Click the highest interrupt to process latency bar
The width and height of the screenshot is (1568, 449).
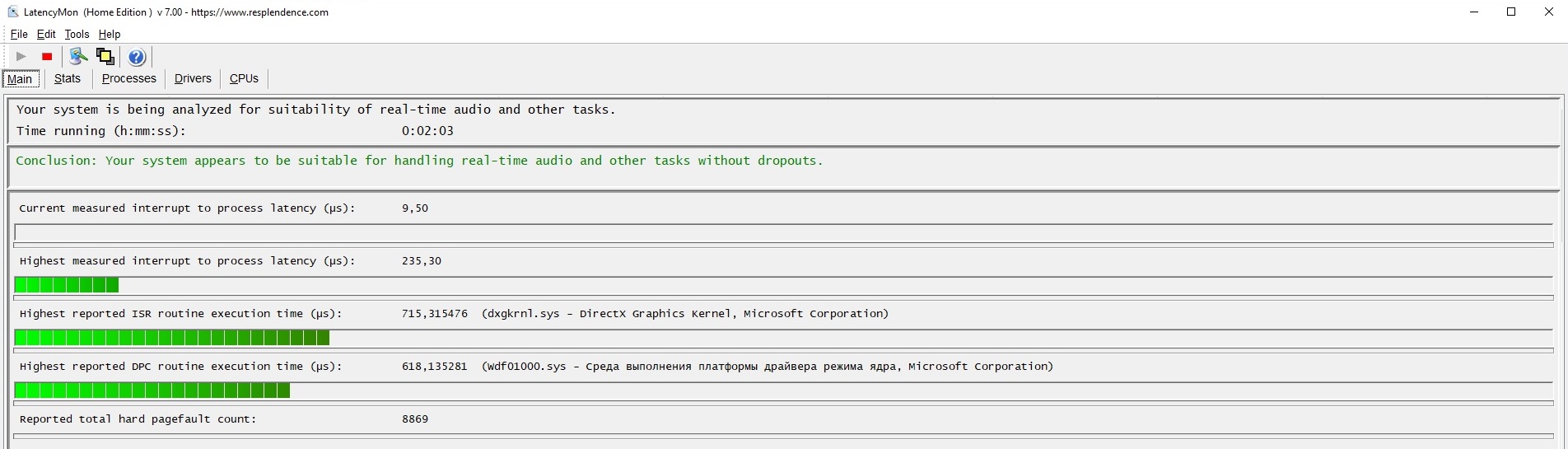[67, 285]
